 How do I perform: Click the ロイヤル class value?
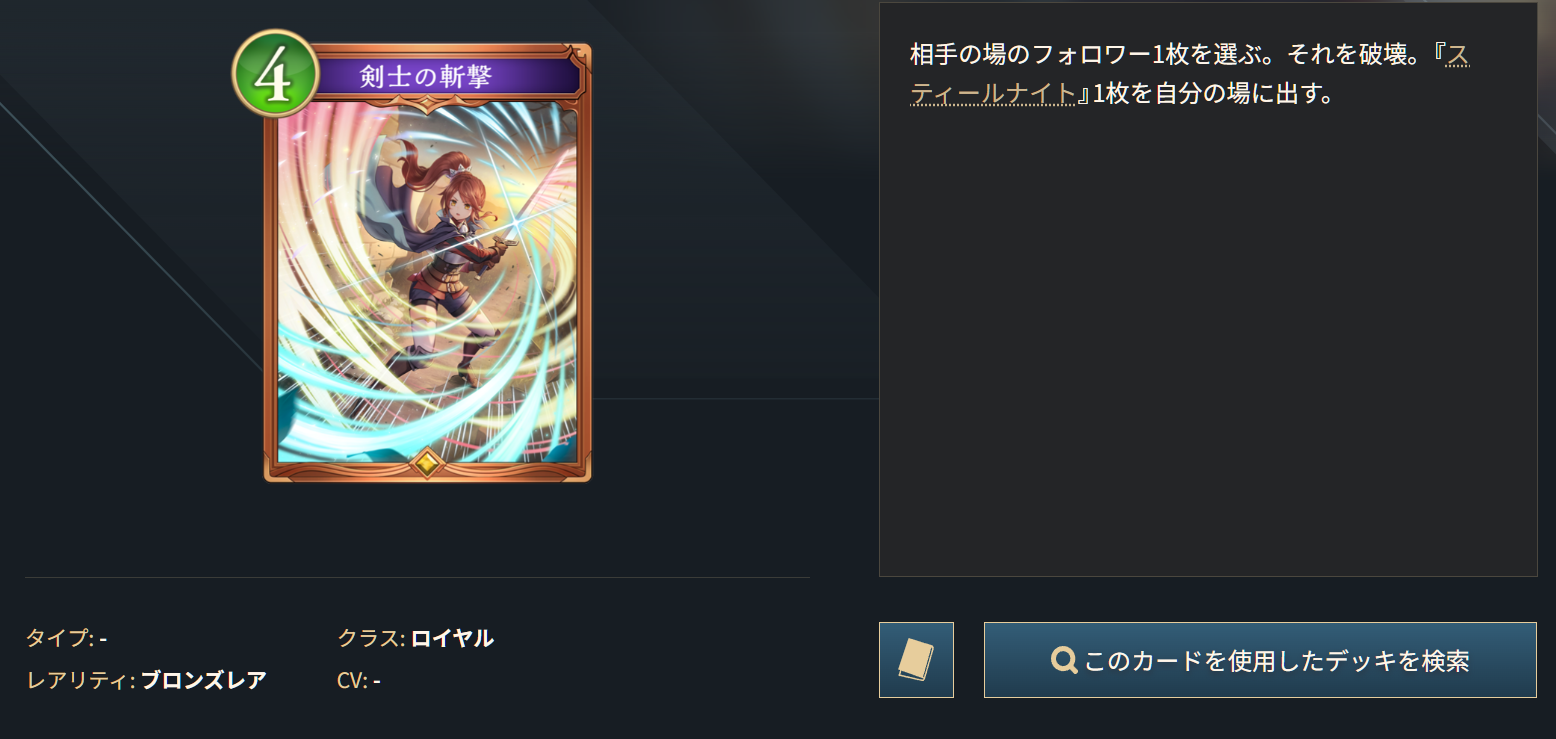click(x=452, y=638)
